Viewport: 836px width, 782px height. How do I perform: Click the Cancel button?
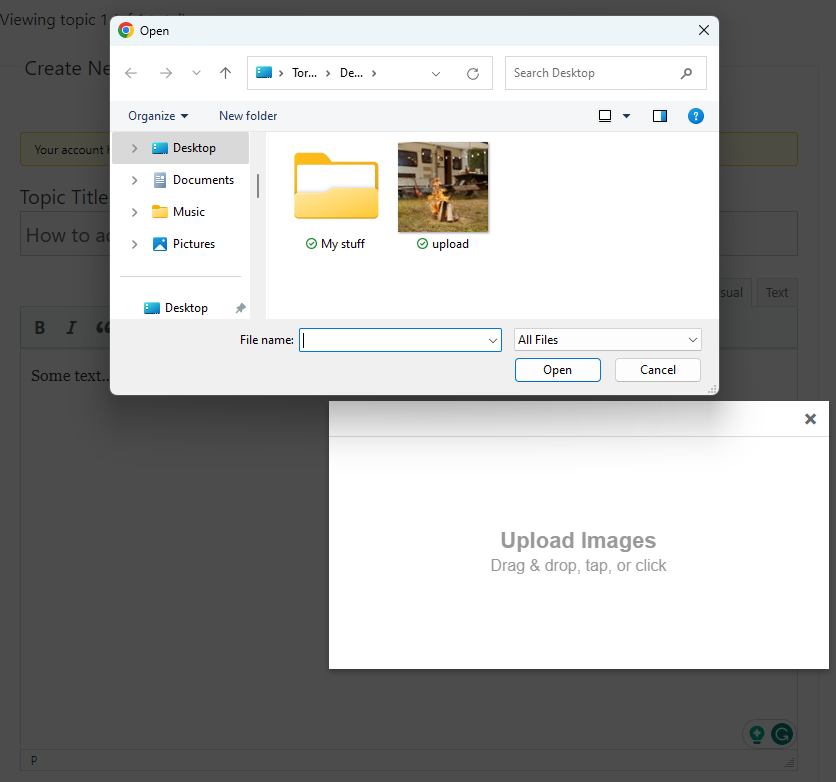tap(657, 370)
